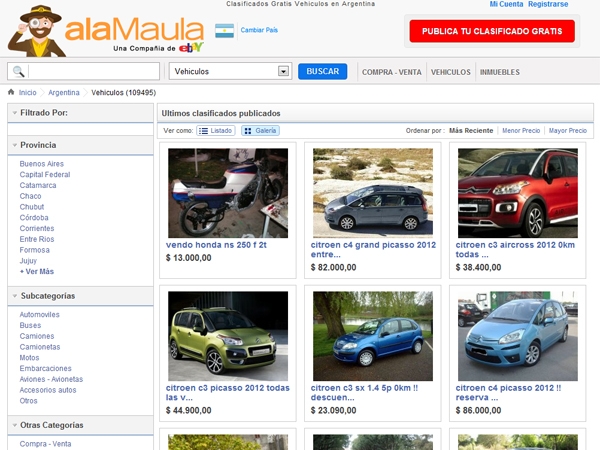This screenshot has height=450, width=600.
Task: Filter by Formosa province
Action: tap(34, 250)
